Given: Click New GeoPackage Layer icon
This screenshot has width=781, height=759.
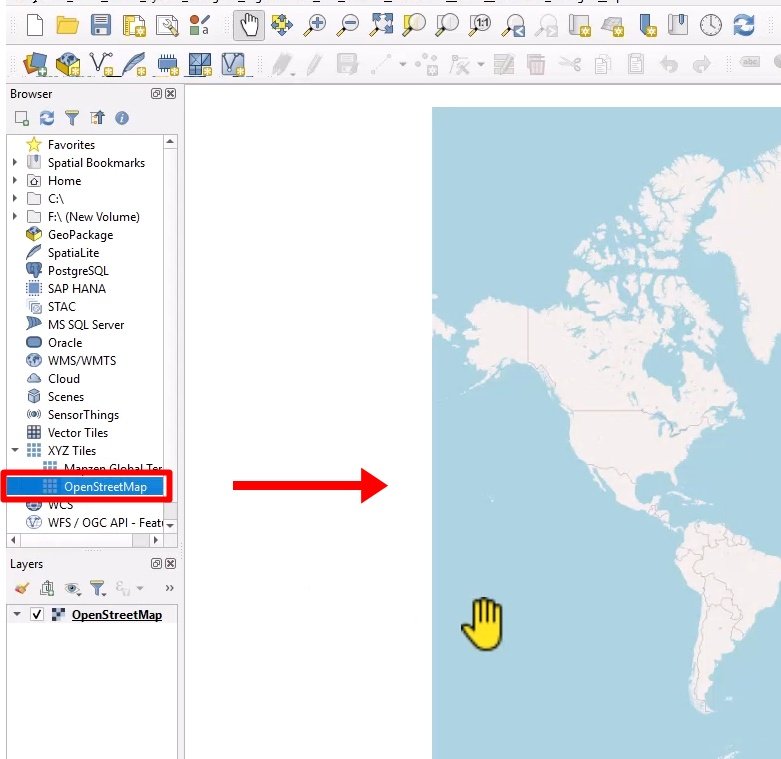Looking at the screenshot, I should coord(68,64).
